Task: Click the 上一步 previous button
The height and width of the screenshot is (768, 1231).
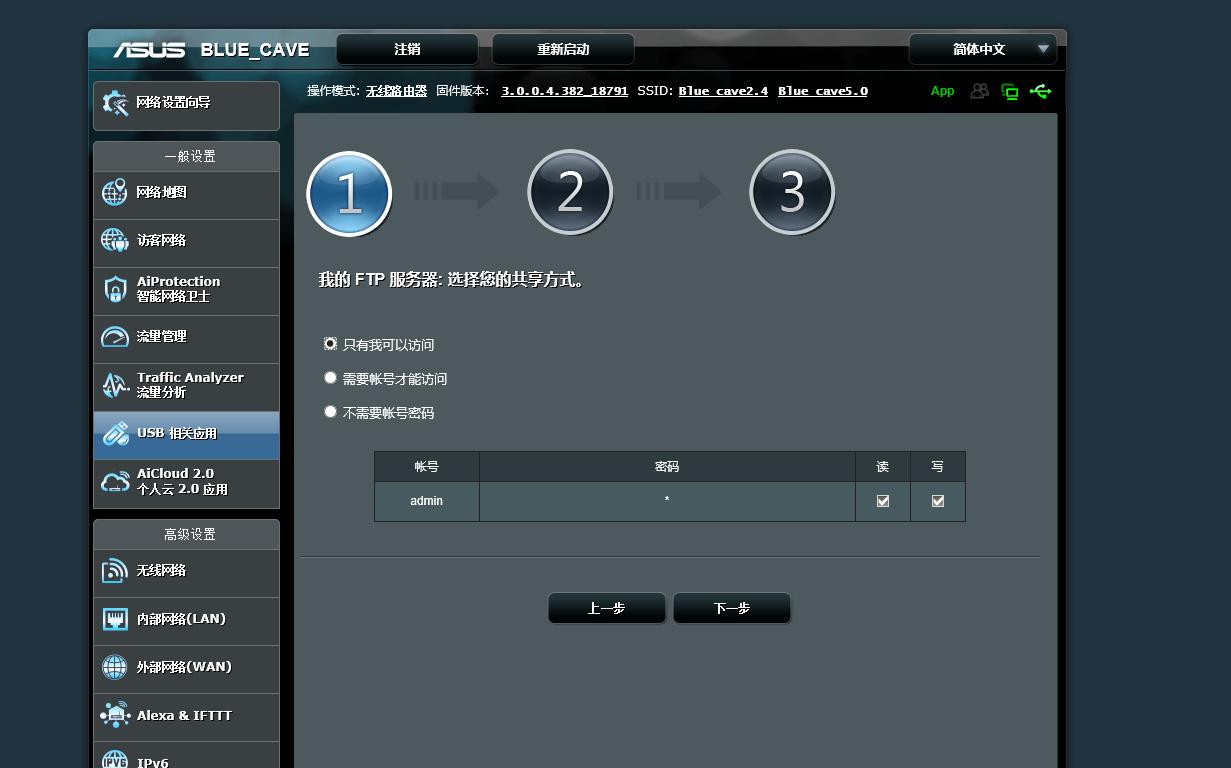Action: tap(607, 608)
